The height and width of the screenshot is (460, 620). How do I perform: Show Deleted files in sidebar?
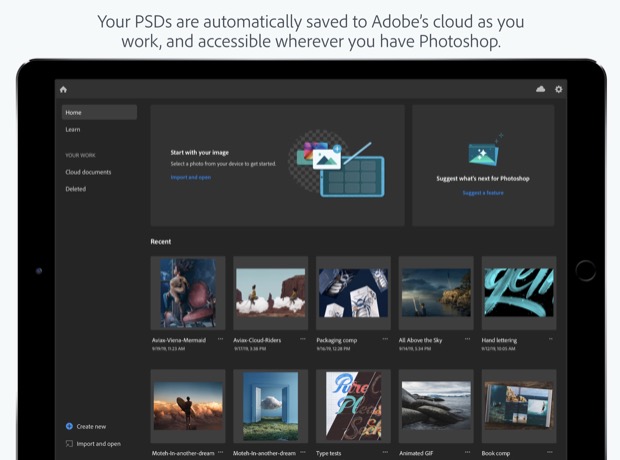(x=76, y=189)
